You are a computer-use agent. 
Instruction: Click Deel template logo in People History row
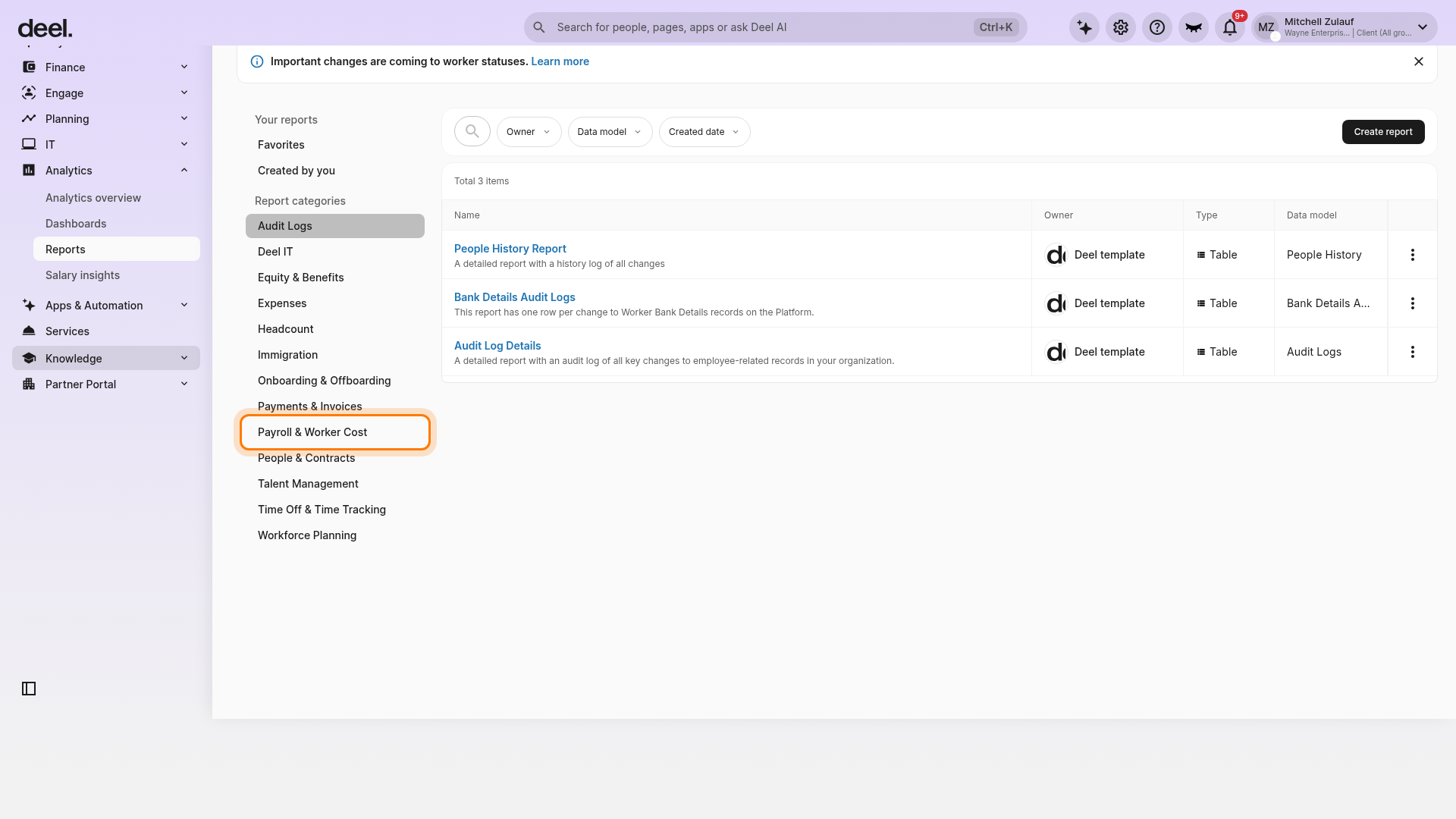tap(1056, 255)
